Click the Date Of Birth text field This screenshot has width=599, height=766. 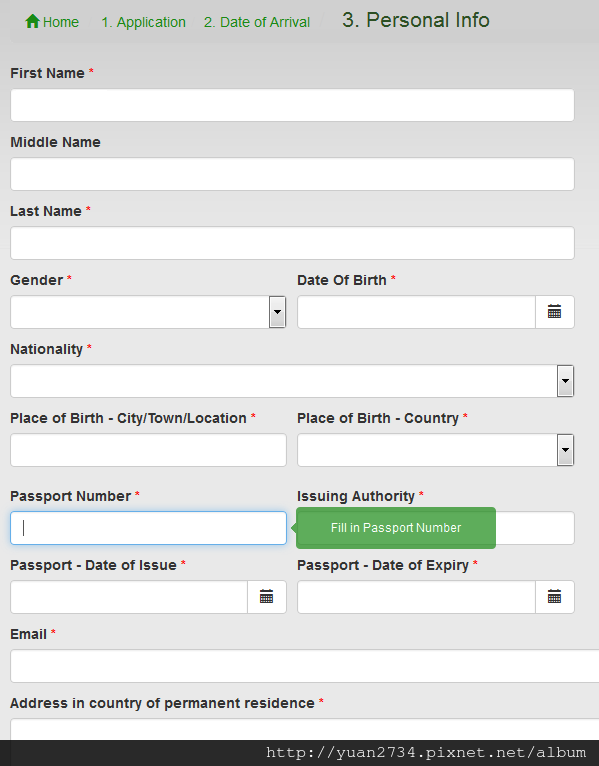tap(416, 312)
